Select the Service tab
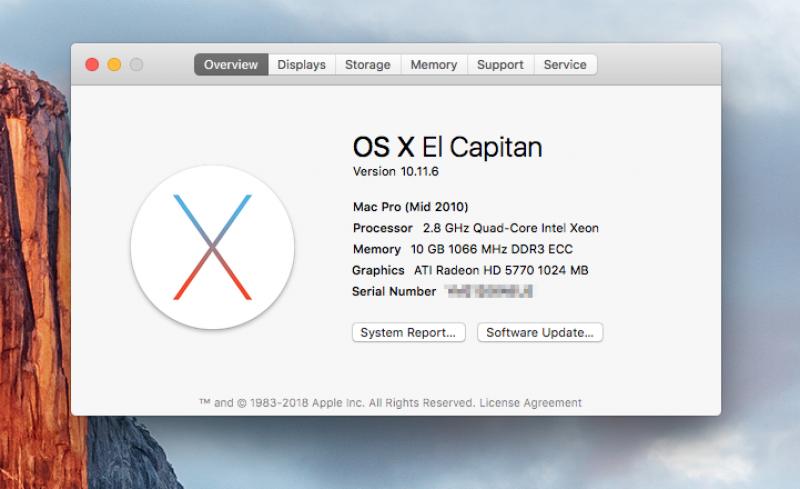Image resolution: width=800 pixels, height=489 pixels. click(x=565, y=65)
